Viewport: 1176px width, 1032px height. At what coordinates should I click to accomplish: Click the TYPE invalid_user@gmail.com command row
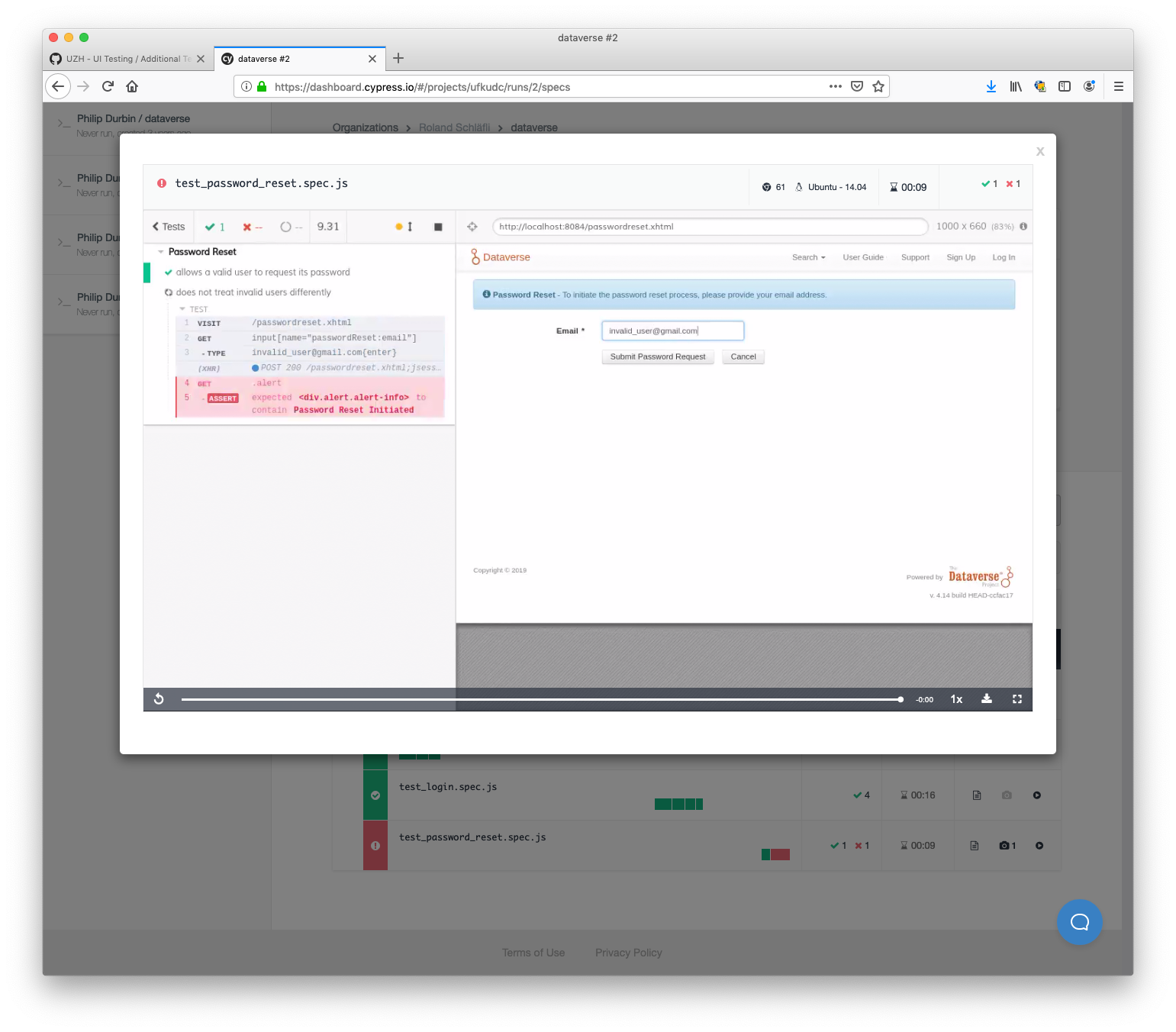(x=310, y=353)
